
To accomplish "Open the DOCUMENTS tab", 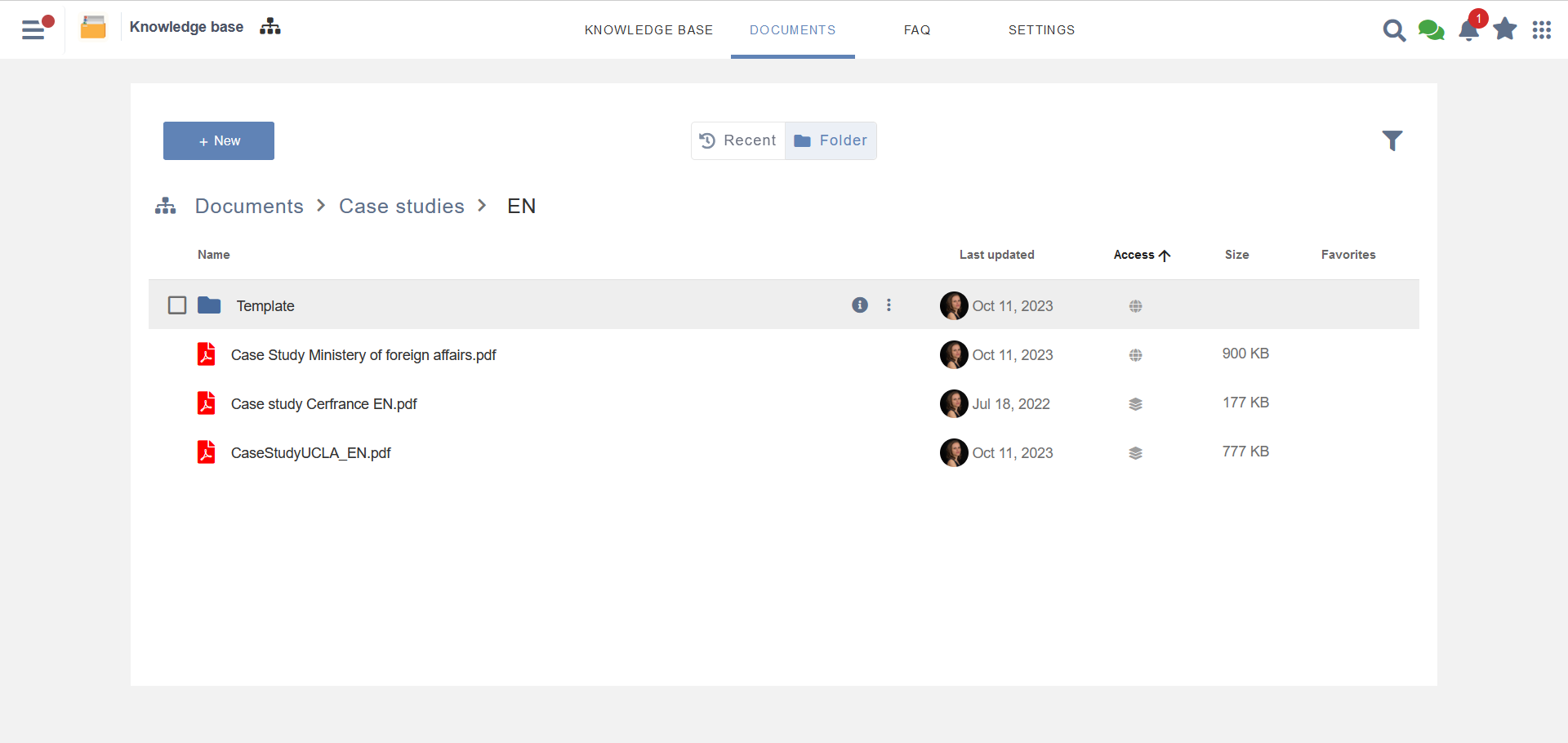I will [792, 30].
